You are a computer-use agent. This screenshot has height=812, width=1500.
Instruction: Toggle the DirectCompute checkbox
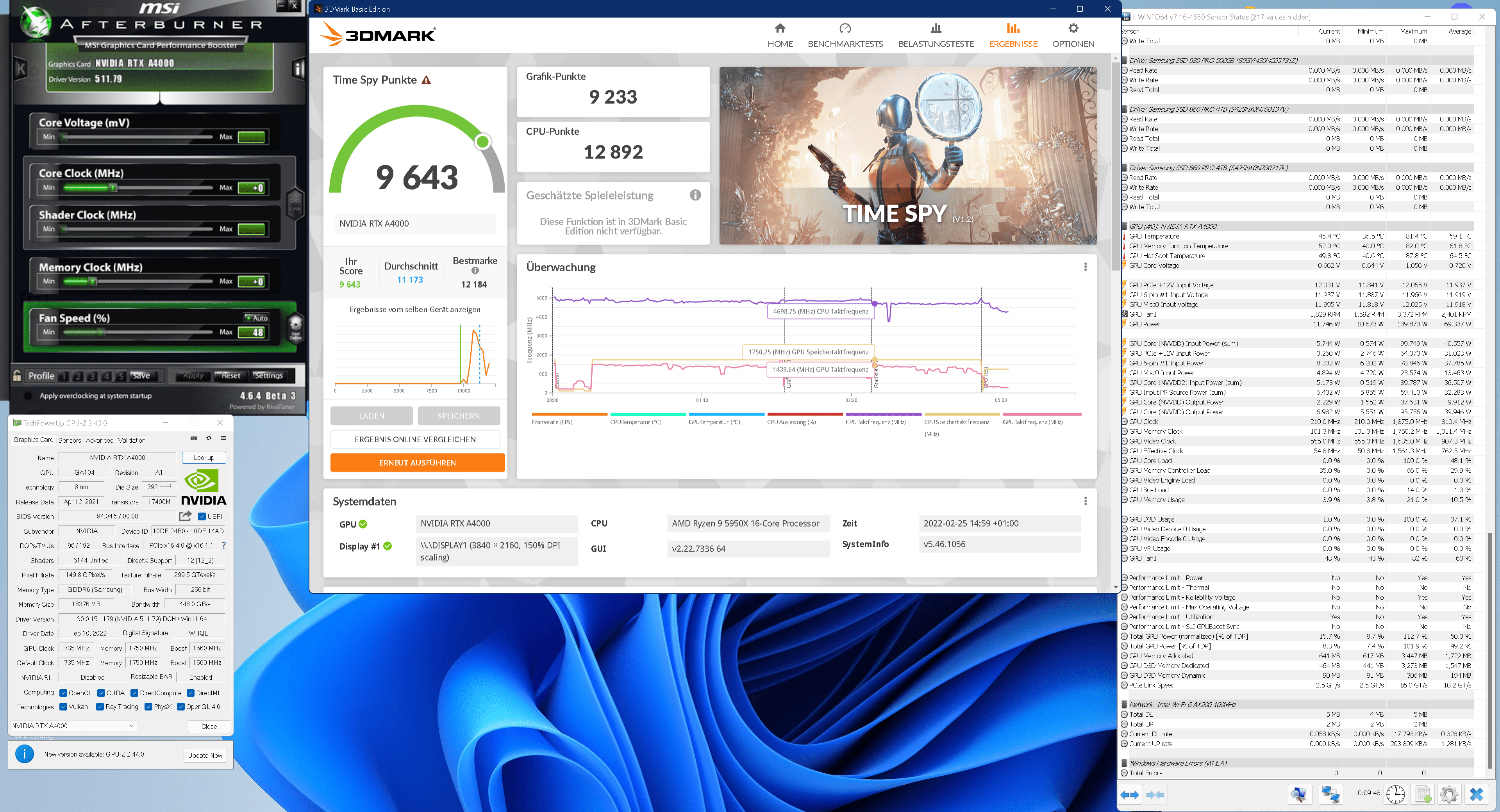coord(134,693)
